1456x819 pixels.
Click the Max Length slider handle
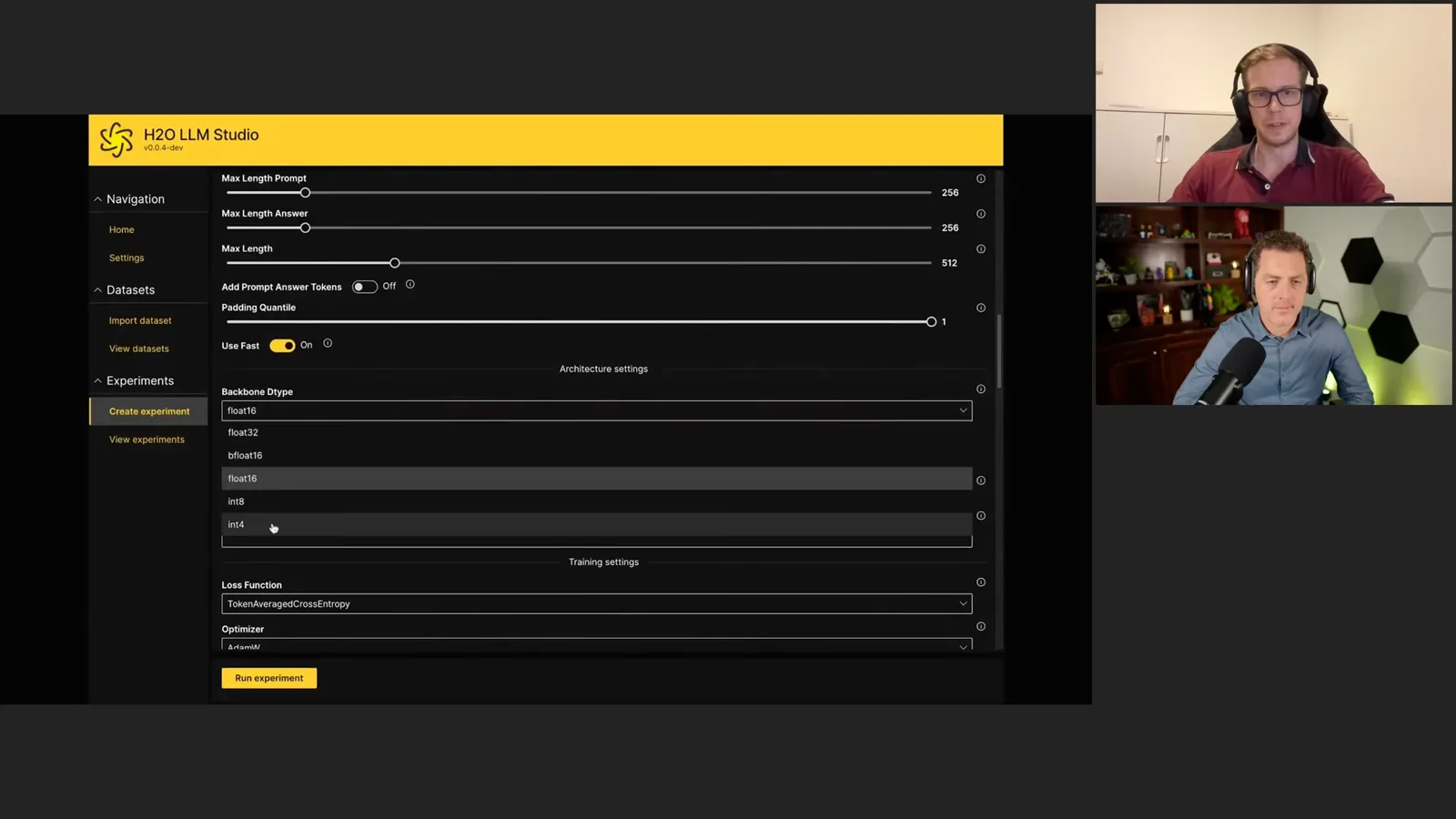pyautogui.click(x=395, y=263)
